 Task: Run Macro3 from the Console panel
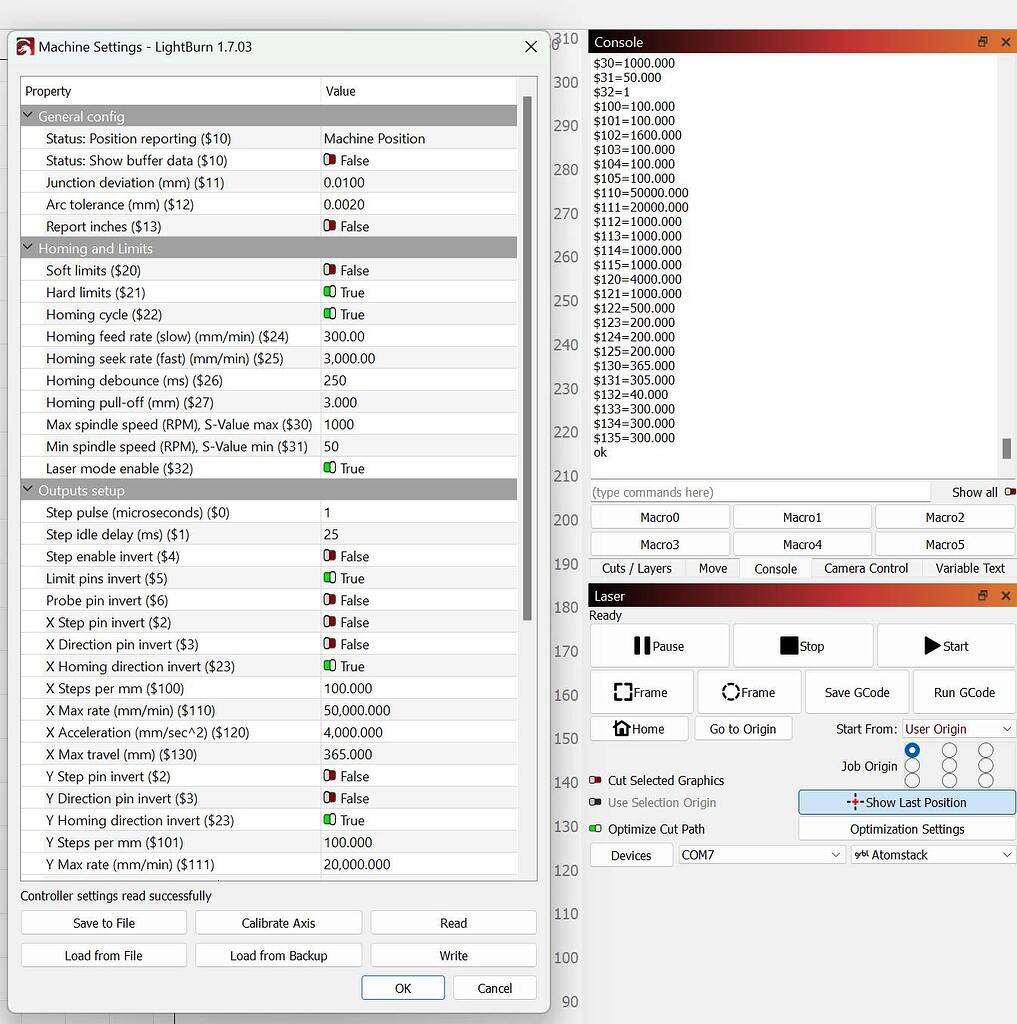tap(659, 543)
